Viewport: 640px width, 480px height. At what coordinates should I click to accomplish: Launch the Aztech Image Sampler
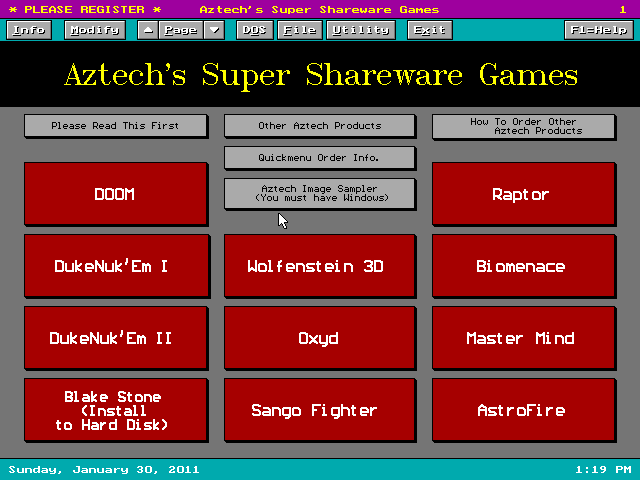tap(319, 193)
